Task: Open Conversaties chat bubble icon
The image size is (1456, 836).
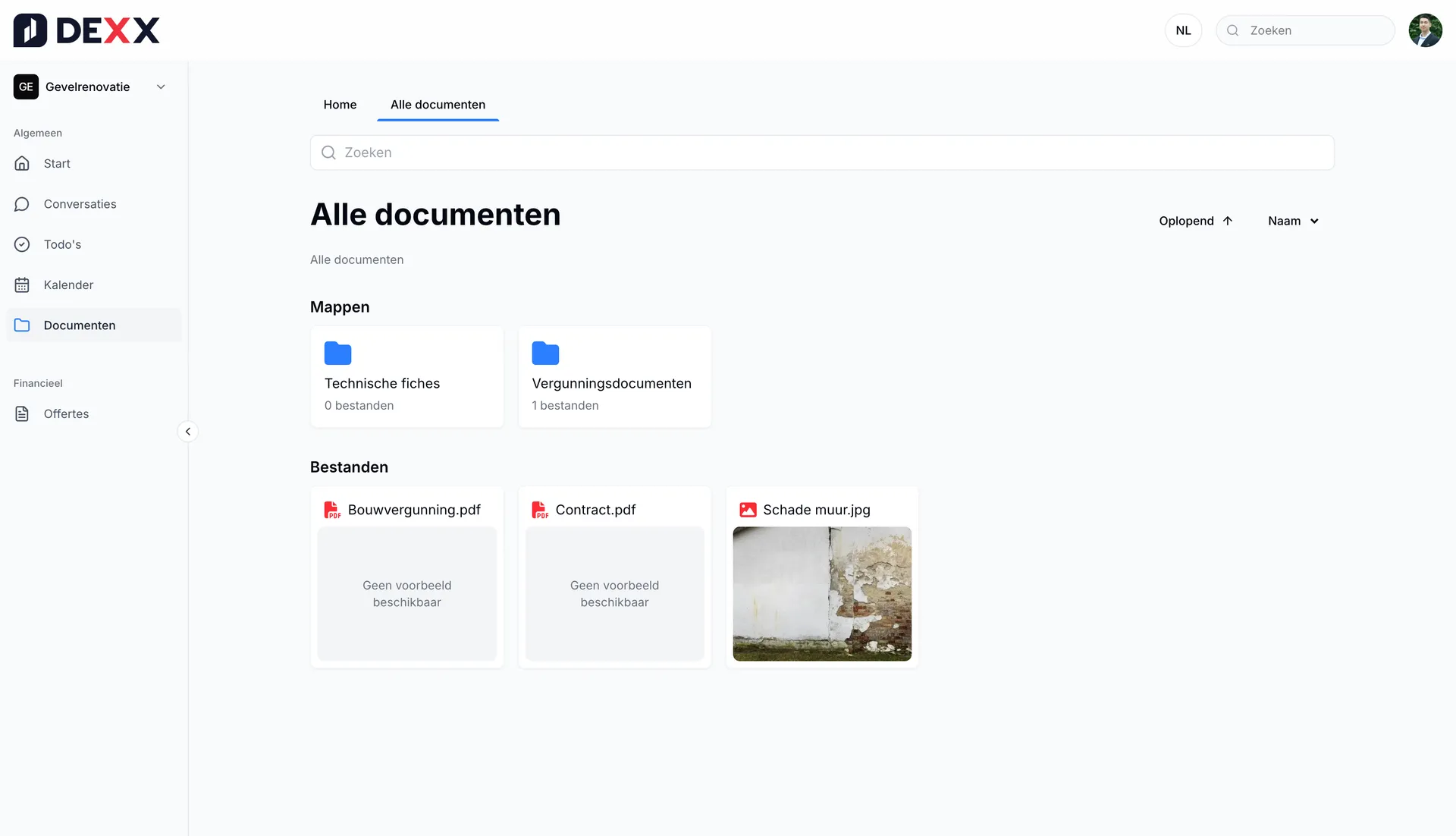Action: 22,204
